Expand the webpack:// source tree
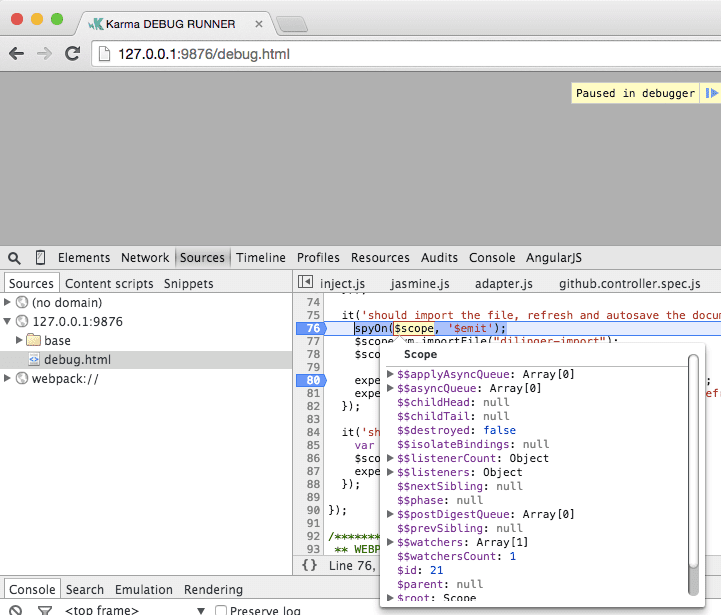This screenshot has width=721, height=615. 9,378
